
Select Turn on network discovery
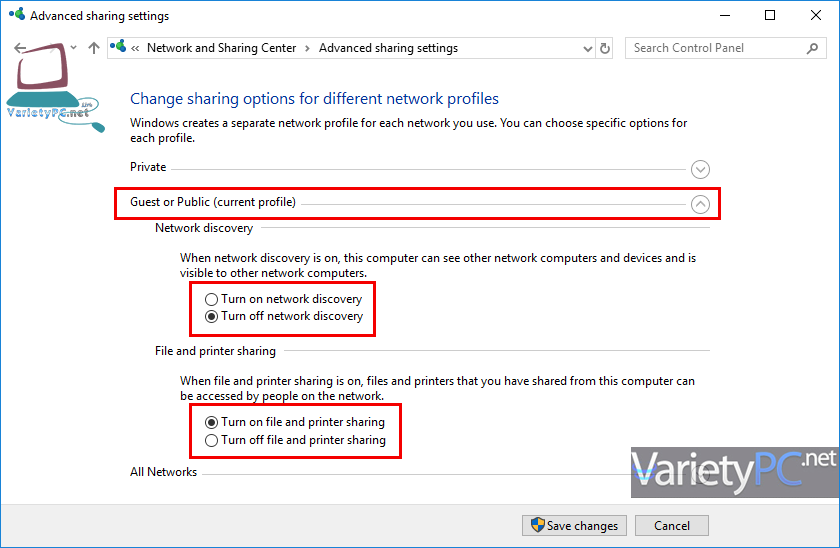[x=283, y=299]
